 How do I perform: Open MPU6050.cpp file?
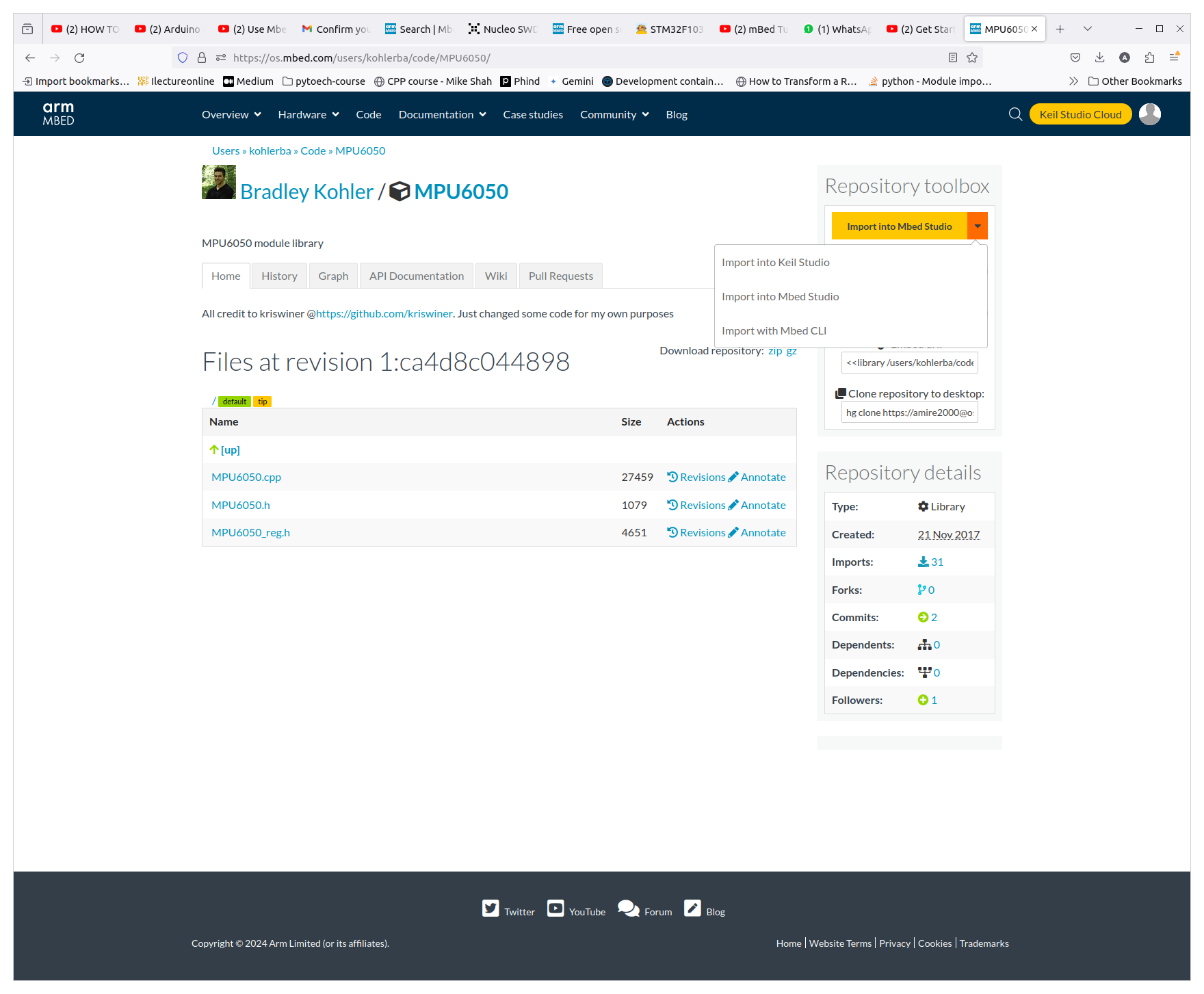(x=246, y=478)
